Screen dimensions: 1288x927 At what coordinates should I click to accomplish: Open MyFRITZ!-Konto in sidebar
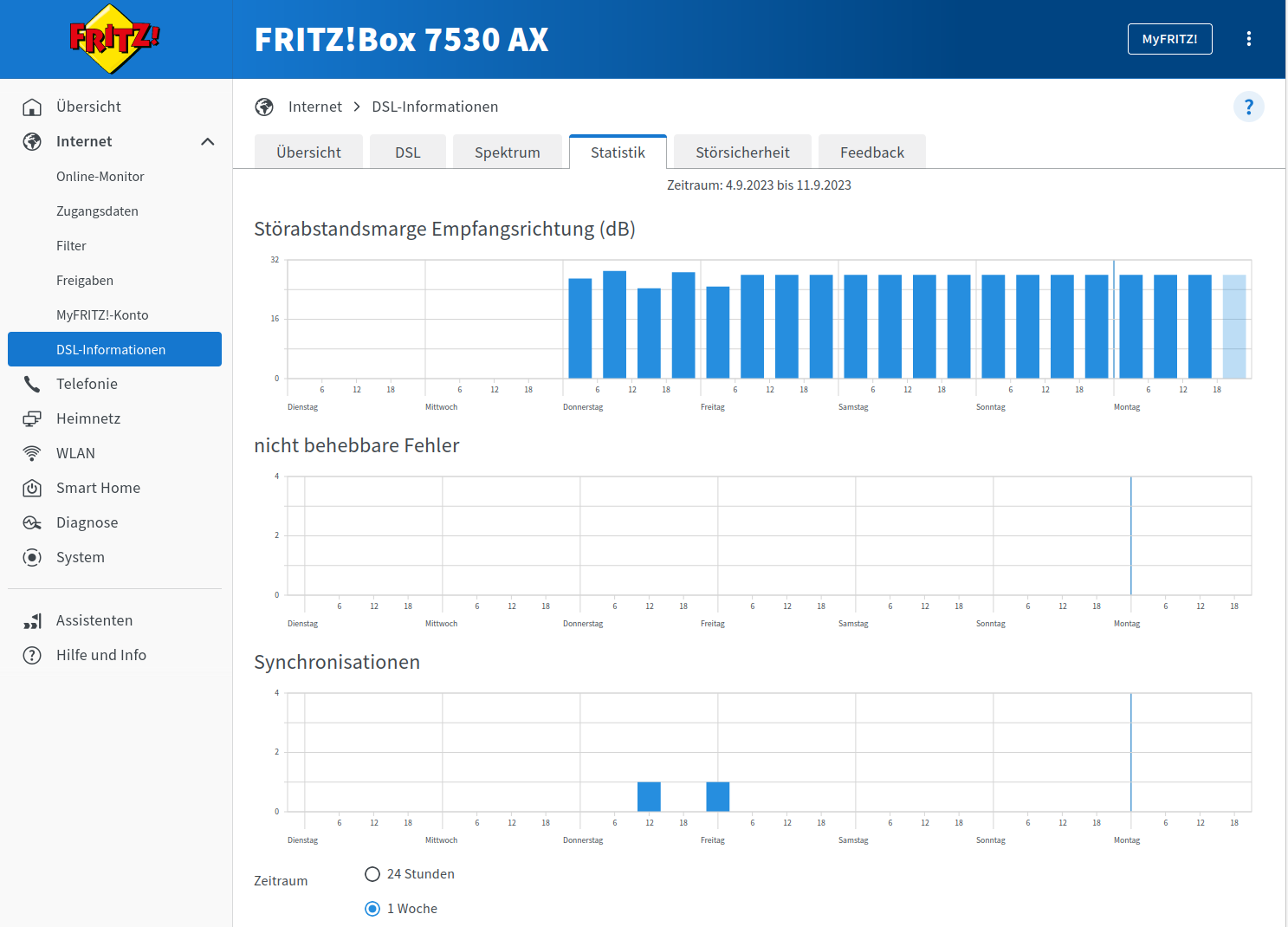point(114,314)
